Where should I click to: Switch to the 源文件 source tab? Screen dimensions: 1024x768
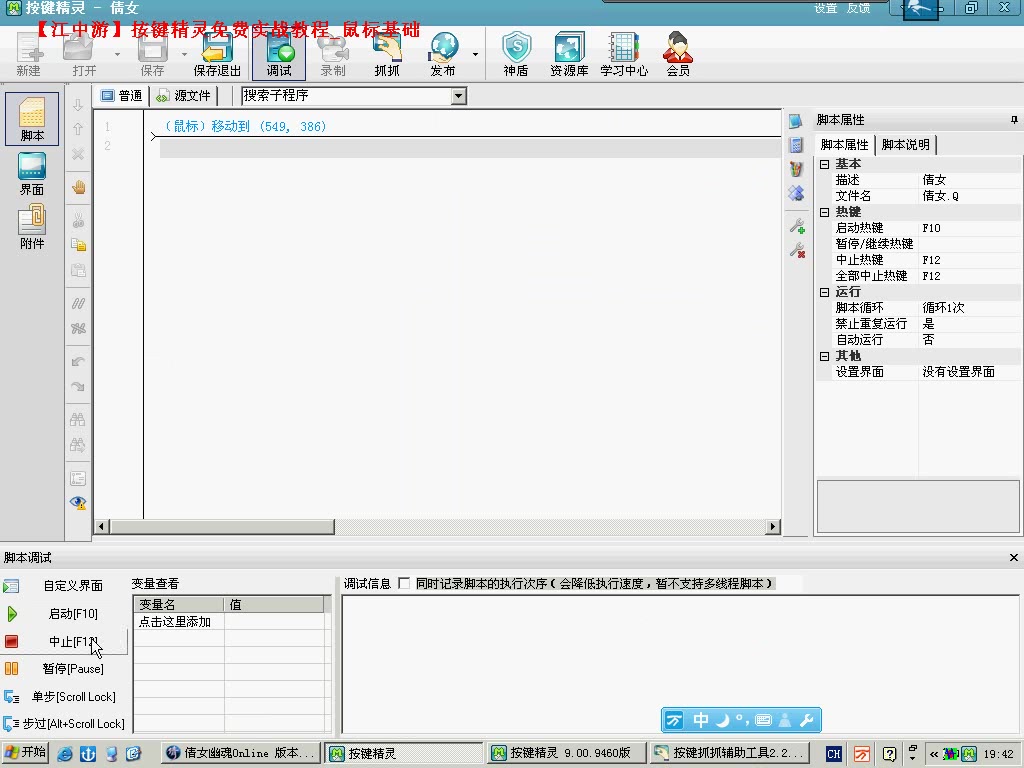pos(183,95)
